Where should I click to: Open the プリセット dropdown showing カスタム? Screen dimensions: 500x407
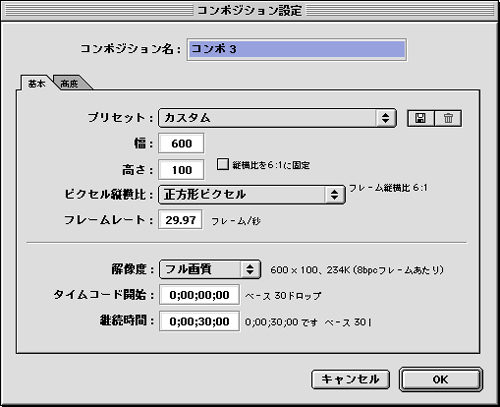pos(277,118)
